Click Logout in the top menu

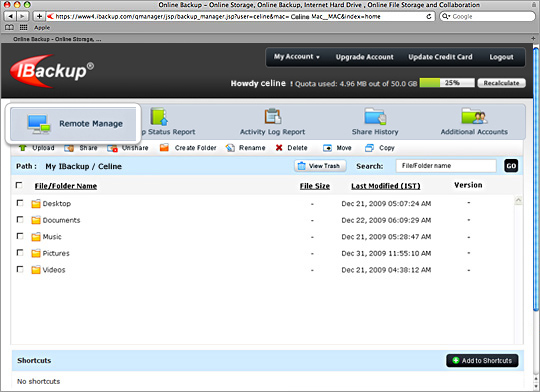coord(501,57)
